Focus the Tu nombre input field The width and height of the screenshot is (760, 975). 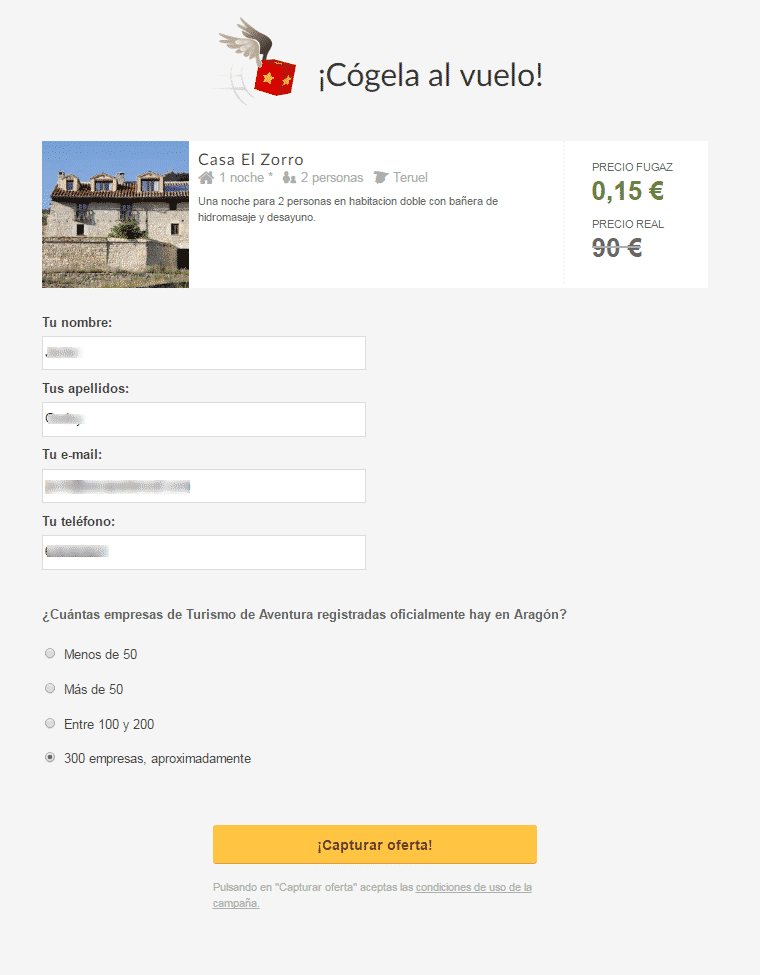coord(204,353)
